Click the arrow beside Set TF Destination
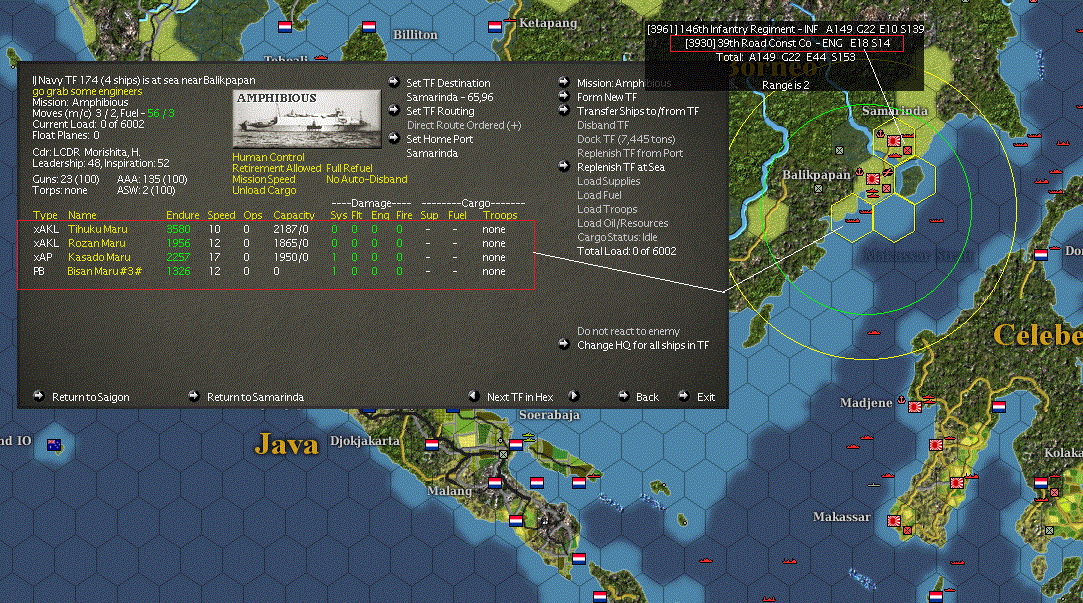 394,82
